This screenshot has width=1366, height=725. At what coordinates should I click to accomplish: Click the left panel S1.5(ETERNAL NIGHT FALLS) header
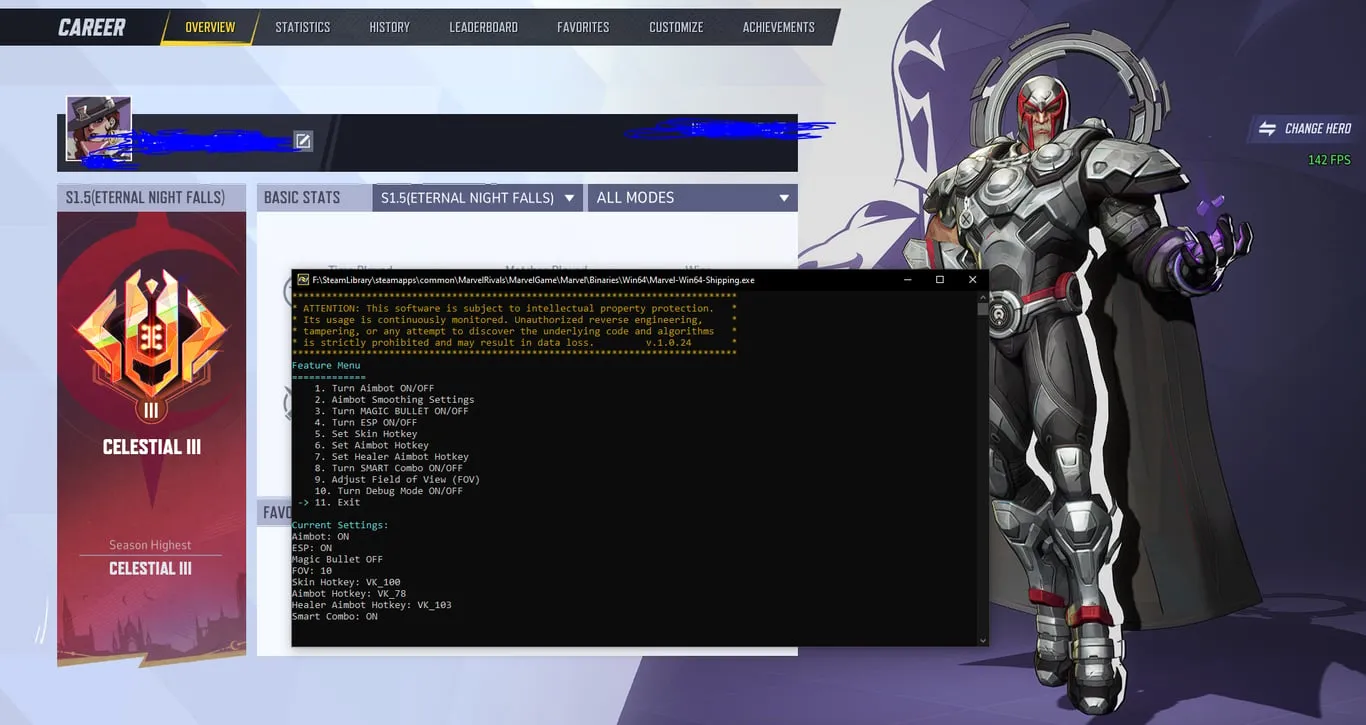pyautogui.click(x=151, y=198)
